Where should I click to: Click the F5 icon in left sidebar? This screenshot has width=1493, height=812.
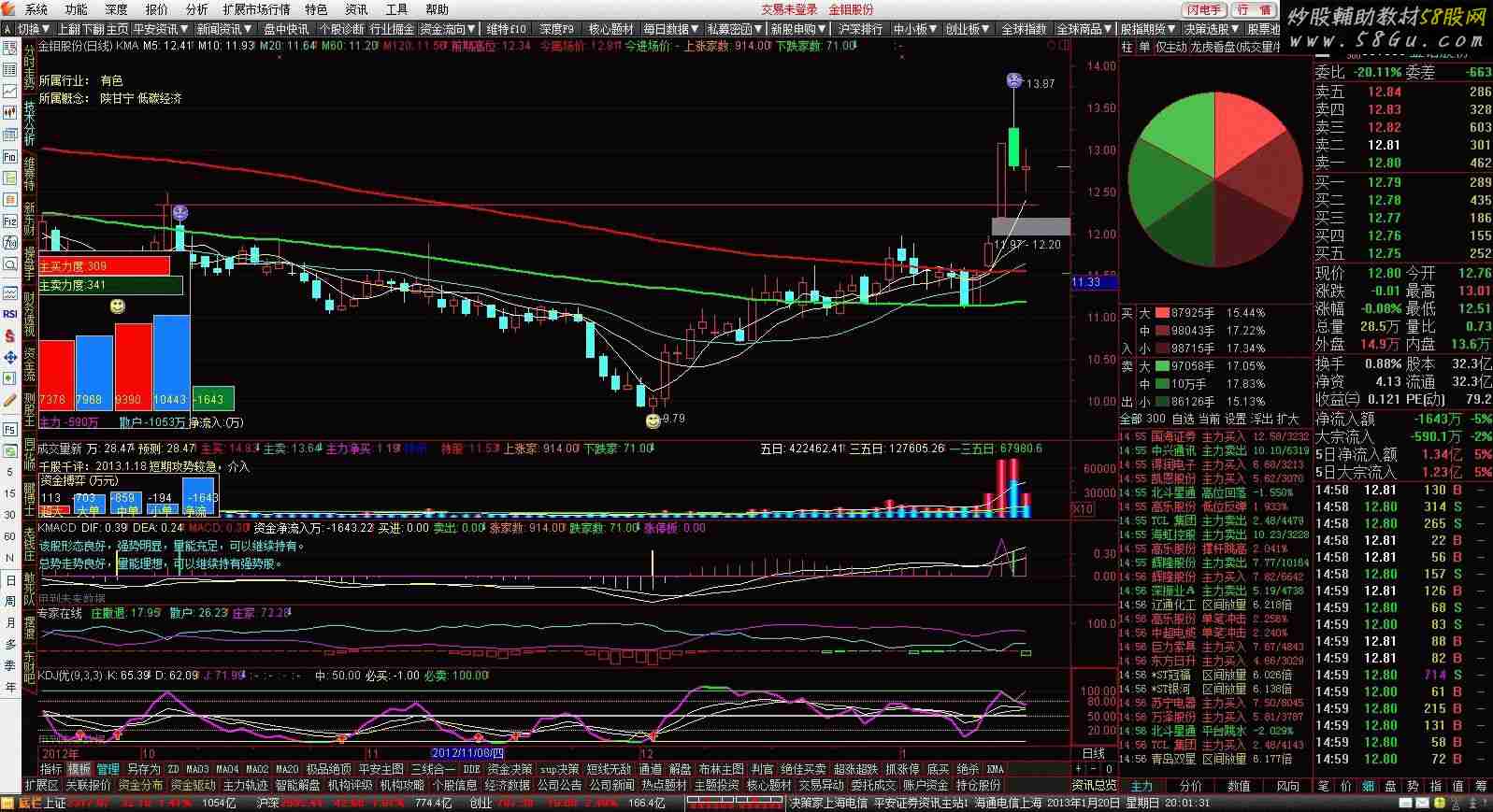tap(10, 430)
